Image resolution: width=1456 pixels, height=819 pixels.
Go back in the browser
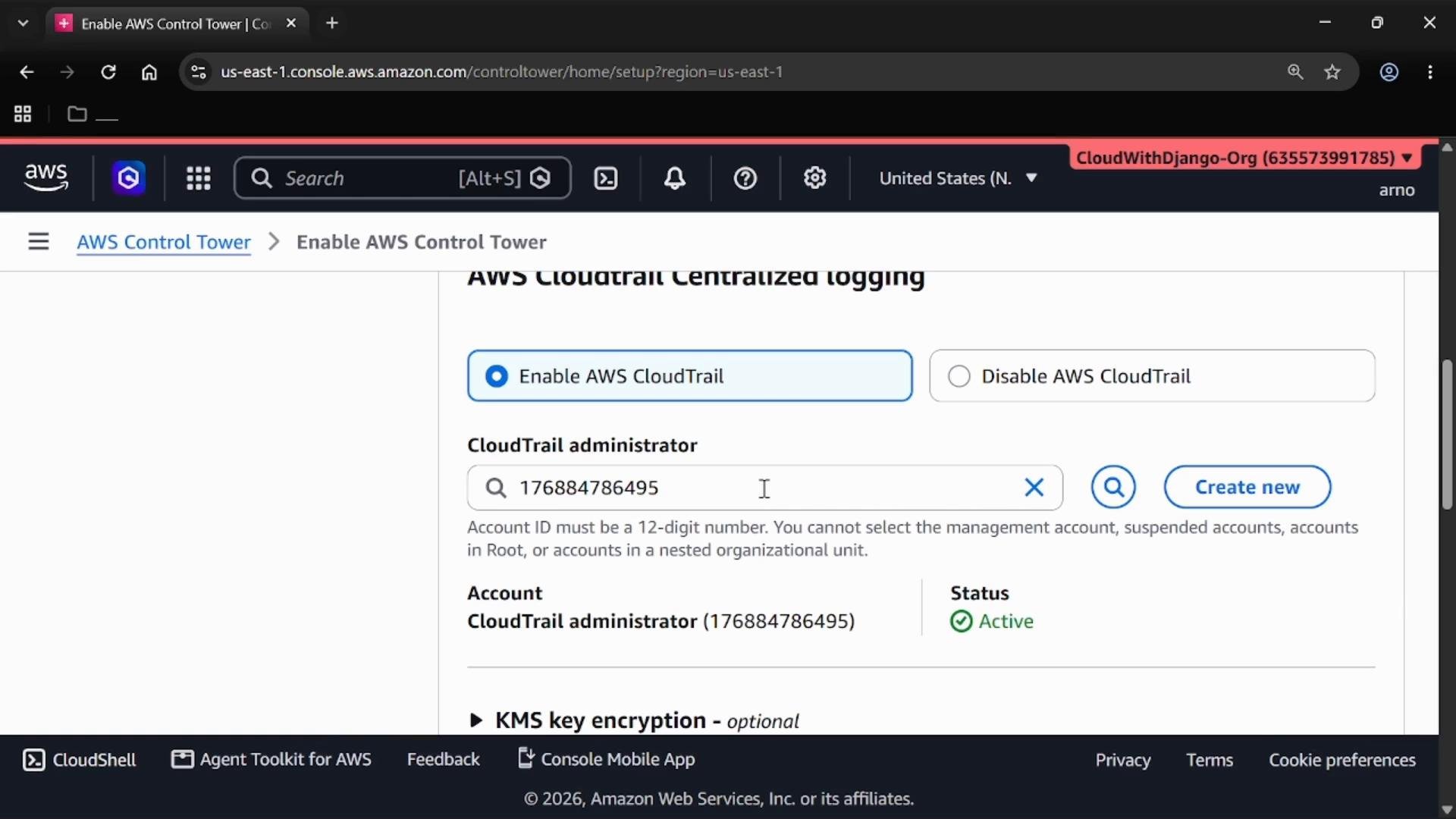[x=27, y=72]
